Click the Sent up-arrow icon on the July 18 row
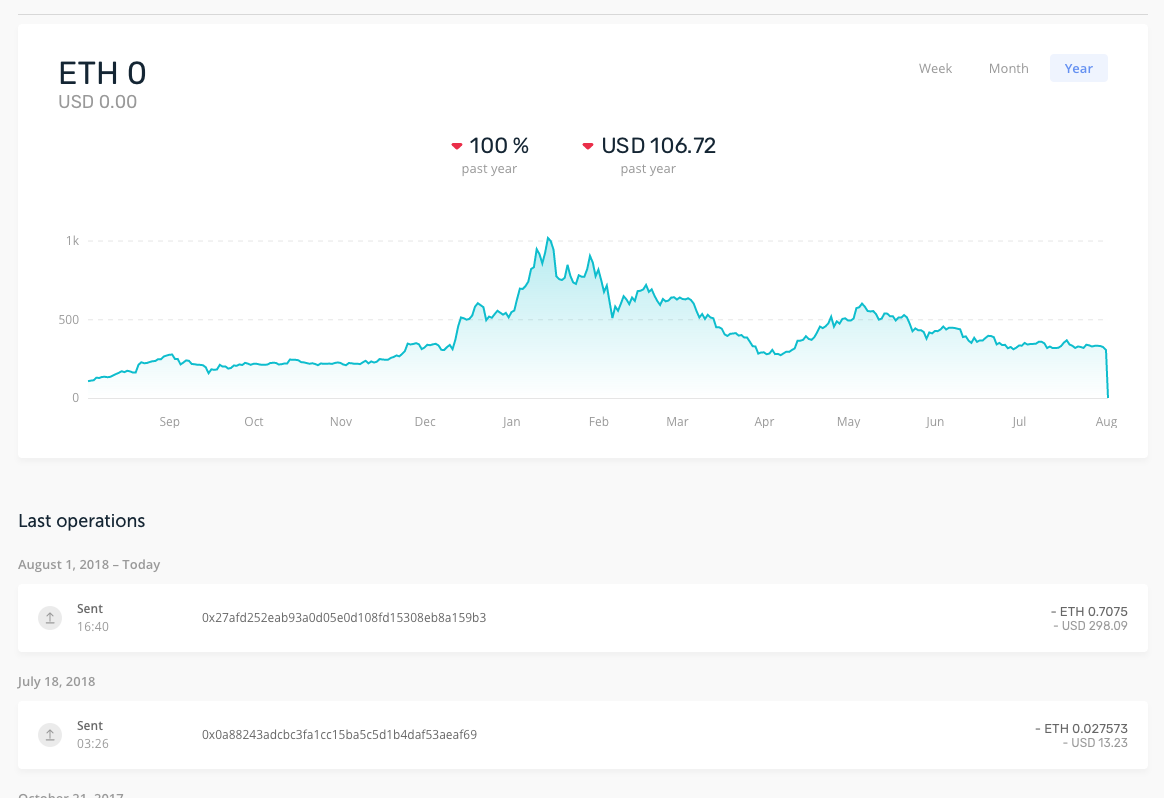Viewport: 1164px width, 798px height. click(50, 734)
